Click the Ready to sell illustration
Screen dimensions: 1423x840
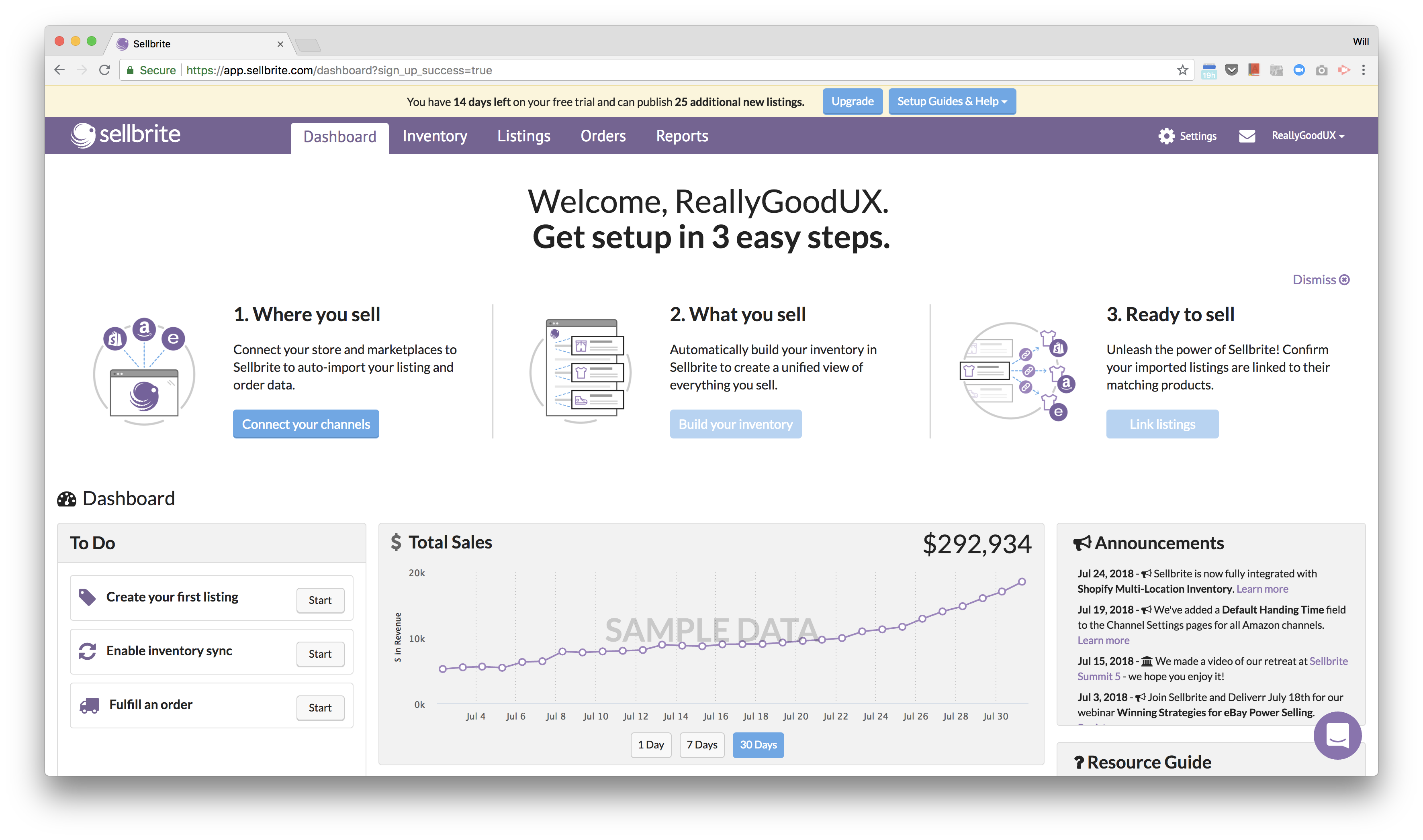(1017, 371)
